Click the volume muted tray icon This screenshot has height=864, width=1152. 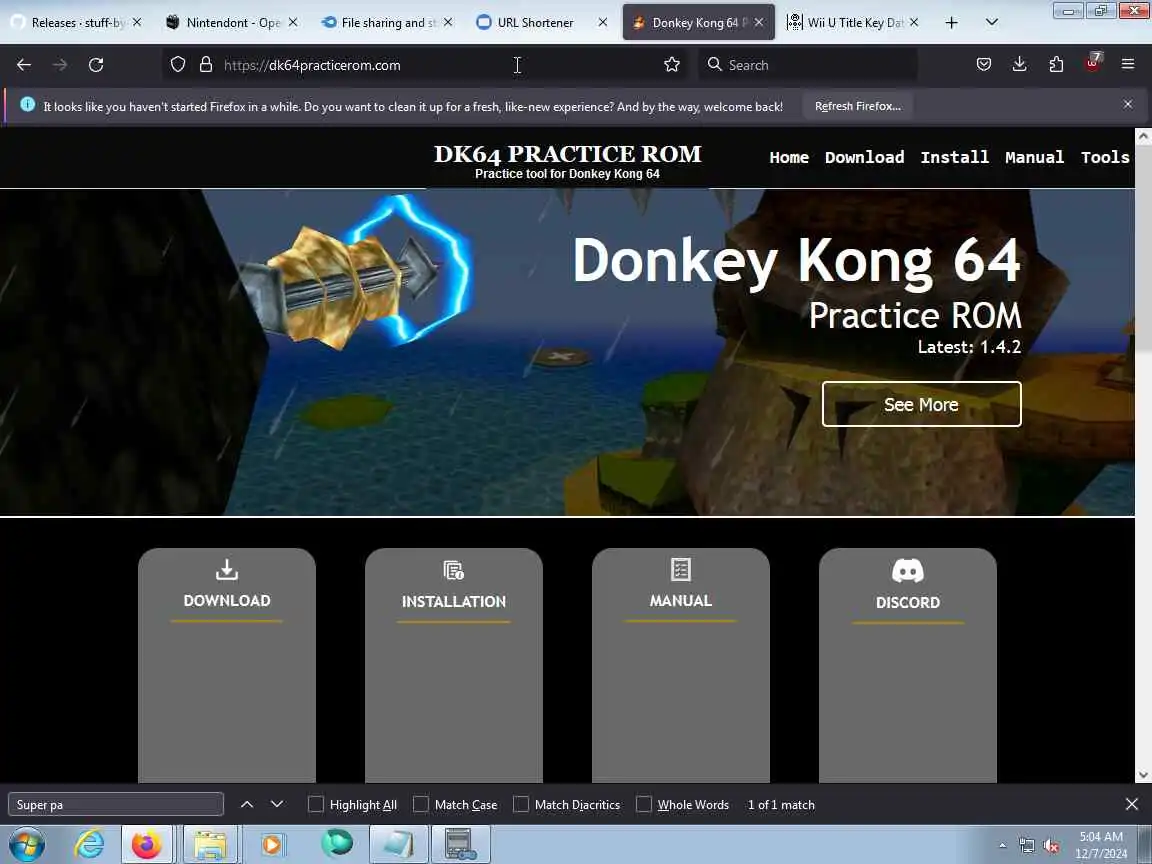click(x=1051, y=846)
